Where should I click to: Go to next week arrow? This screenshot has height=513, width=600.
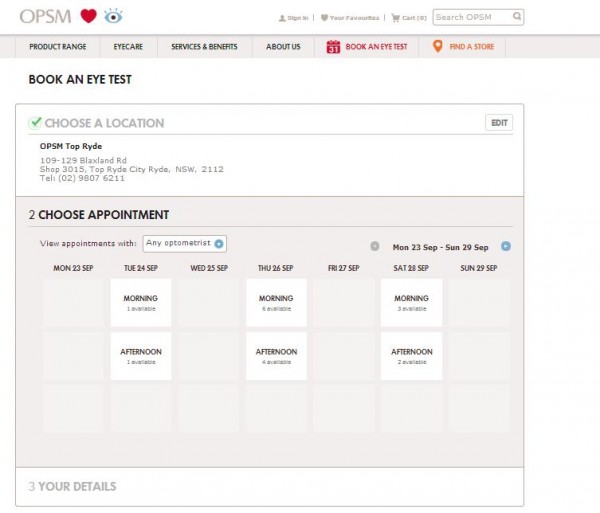coord(505,246)
